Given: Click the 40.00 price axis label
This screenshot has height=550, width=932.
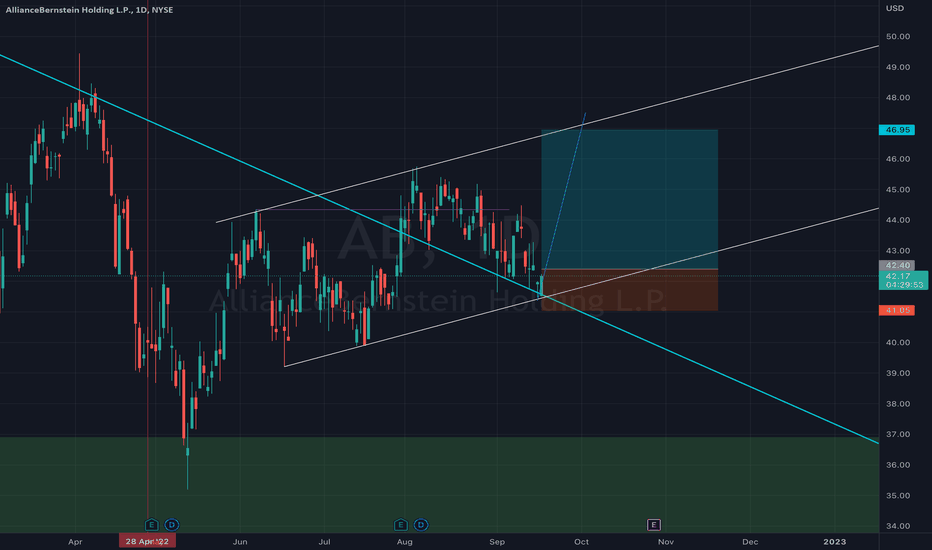Looking at the screenshot, I should 898,342.
